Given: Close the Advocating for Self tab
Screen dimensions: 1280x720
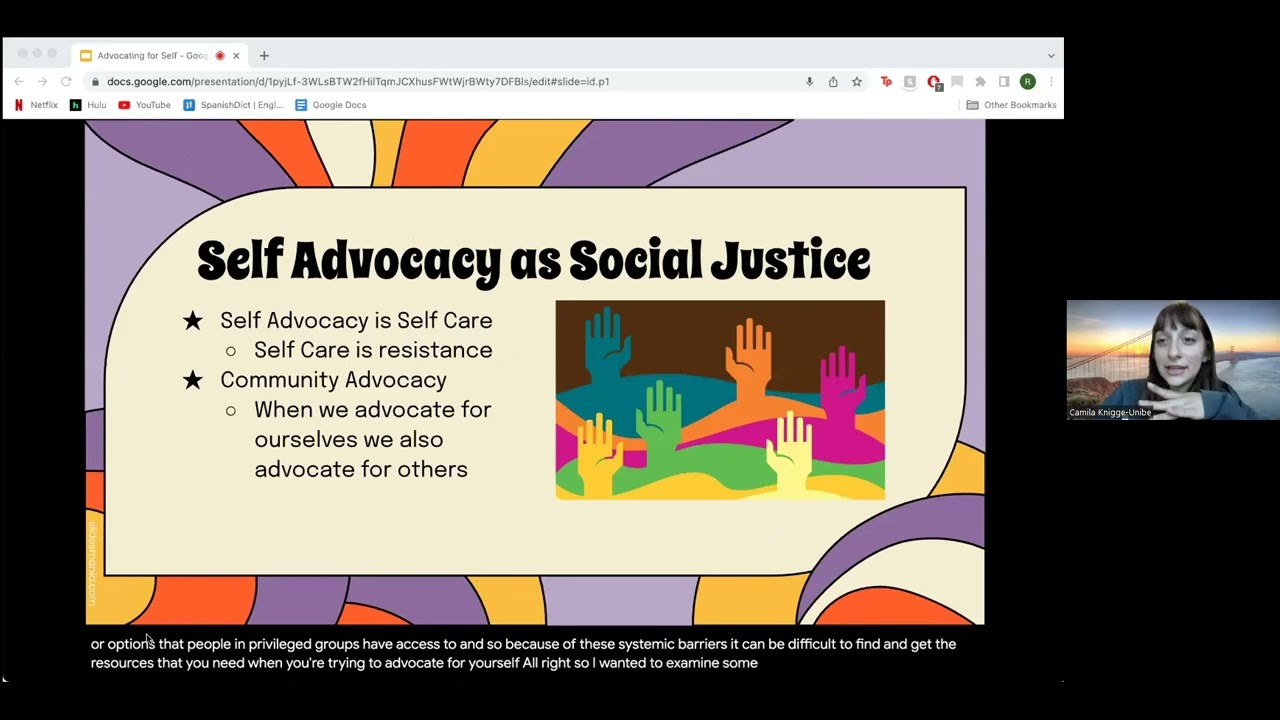Looking at the screenshot, I should point(236,56).
